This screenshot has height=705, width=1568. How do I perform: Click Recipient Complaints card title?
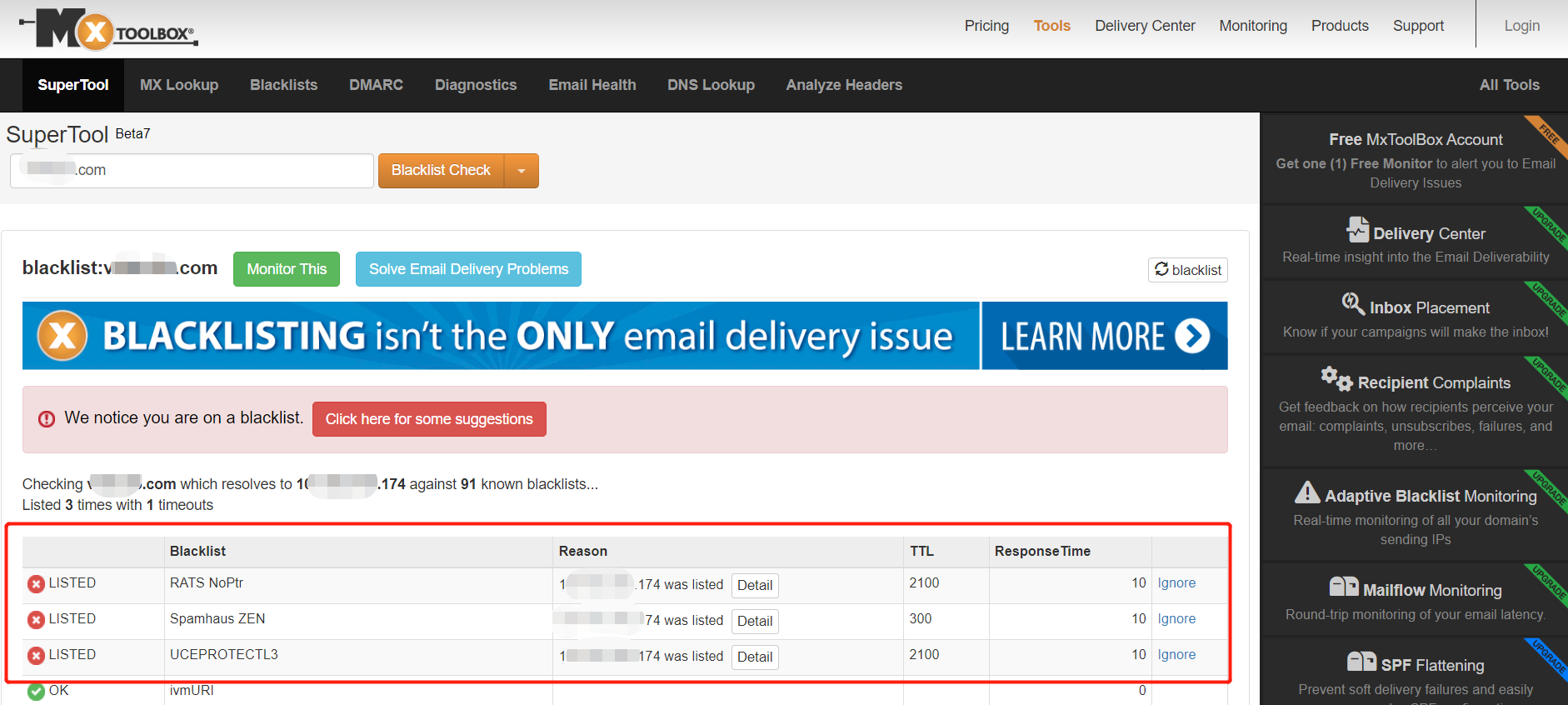(x=1434, y=383)
